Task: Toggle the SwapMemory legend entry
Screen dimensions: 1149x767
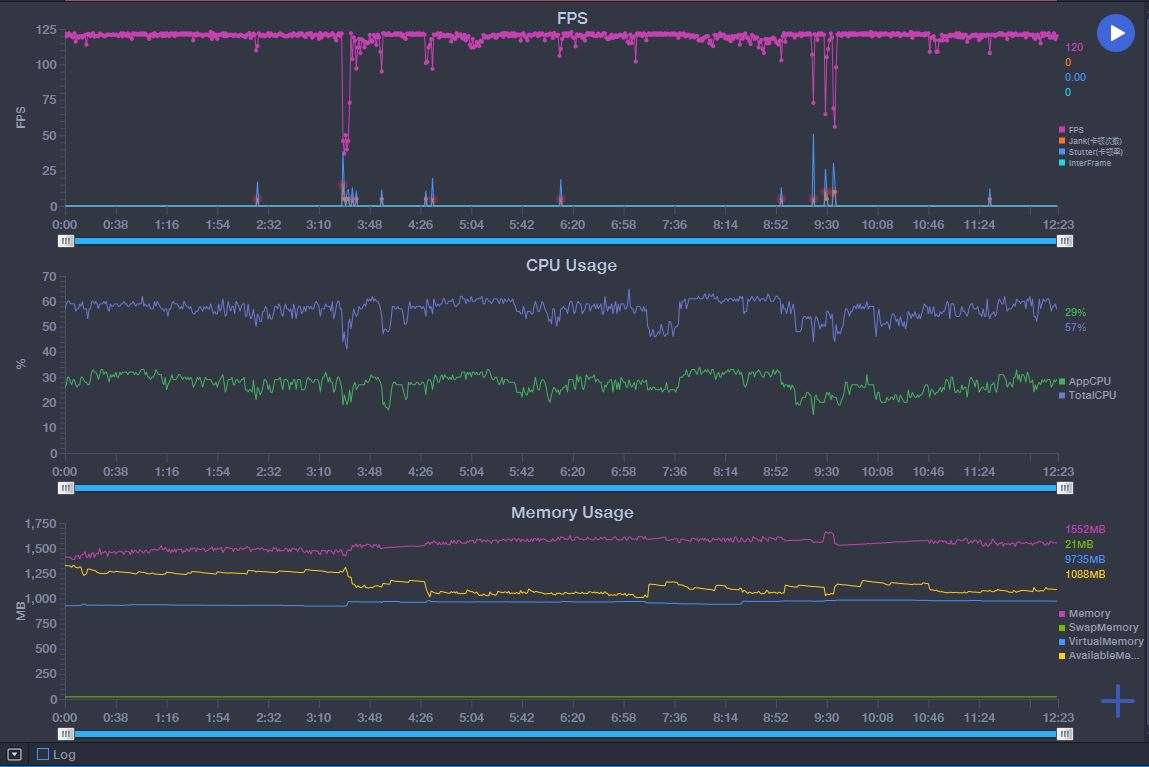Action: point(1062,628)
